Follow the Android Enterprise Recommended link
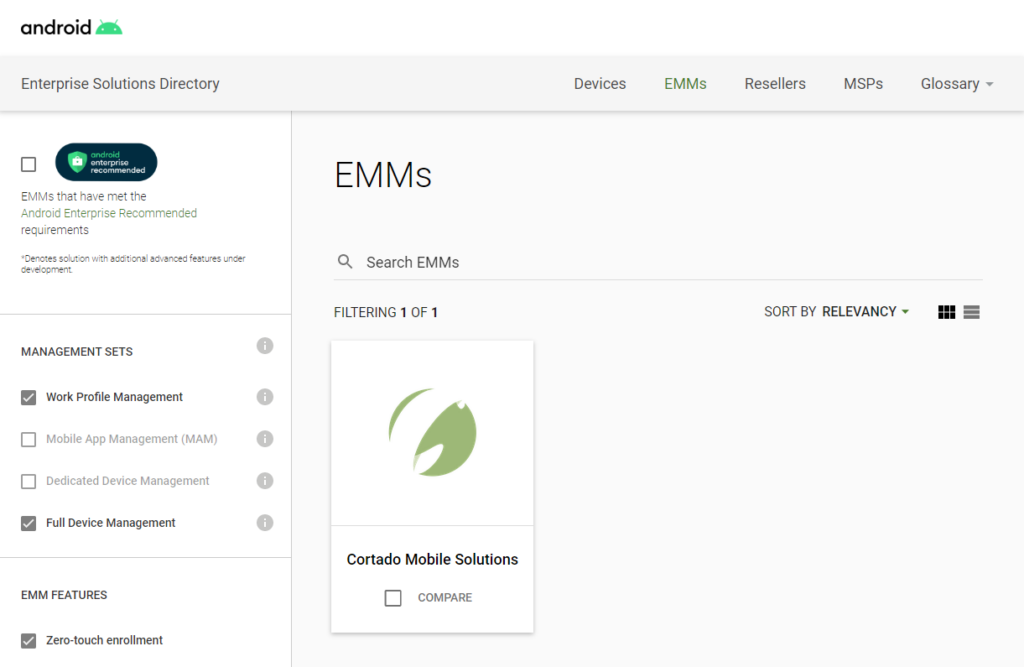Image resolution: width=1024 pixels, height=667 pixels. 108,213
